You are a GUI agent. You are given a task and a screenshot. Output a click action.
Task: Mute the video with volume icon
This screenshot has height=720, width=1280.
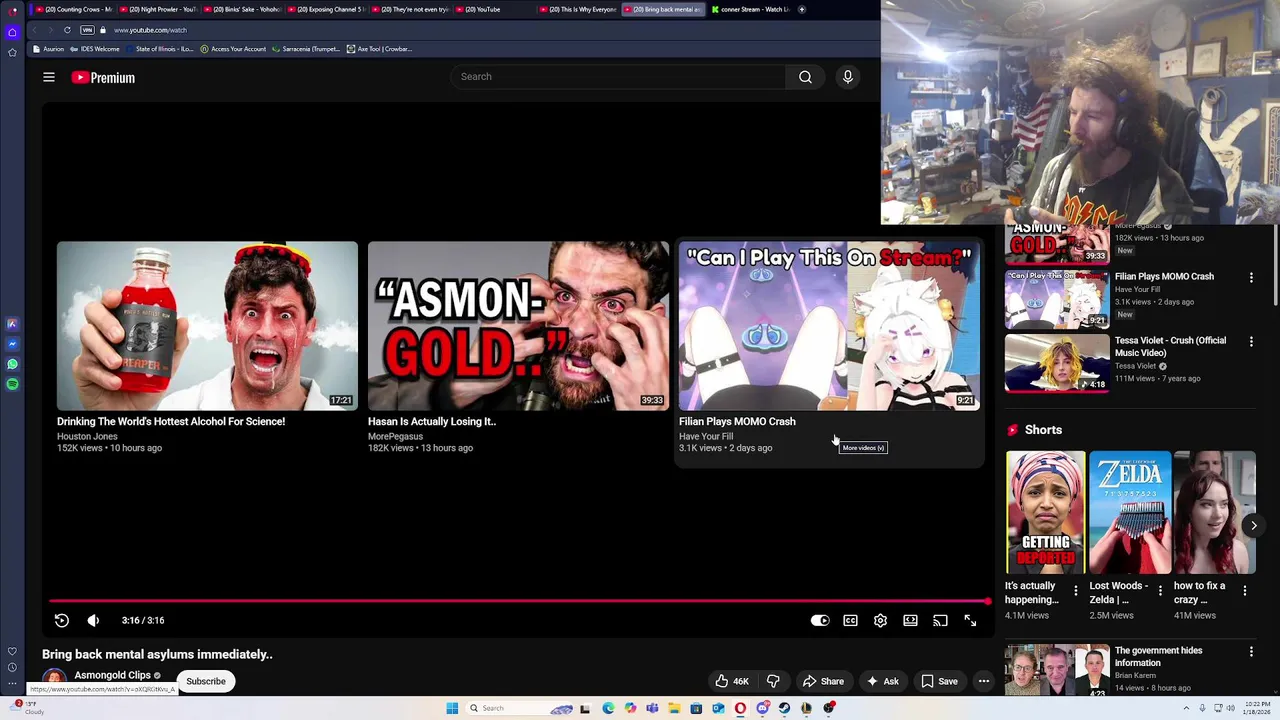click(93, 620)
